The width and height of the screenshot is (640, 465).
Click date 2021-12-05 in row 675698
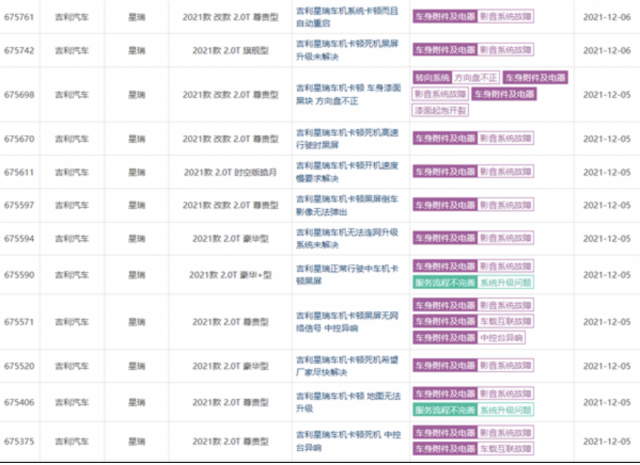tap(607, 94)
